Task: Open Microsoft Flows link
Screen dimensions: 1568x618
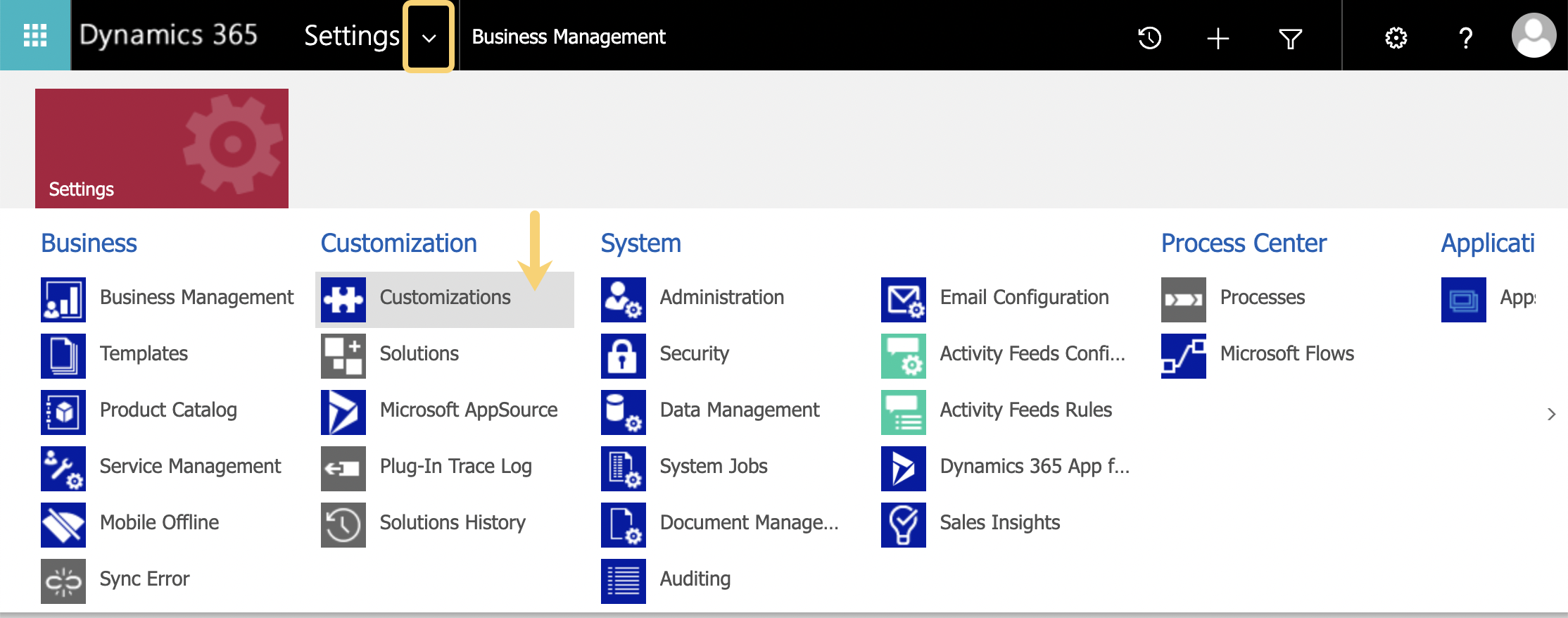Action: [x=1287, y=353]
